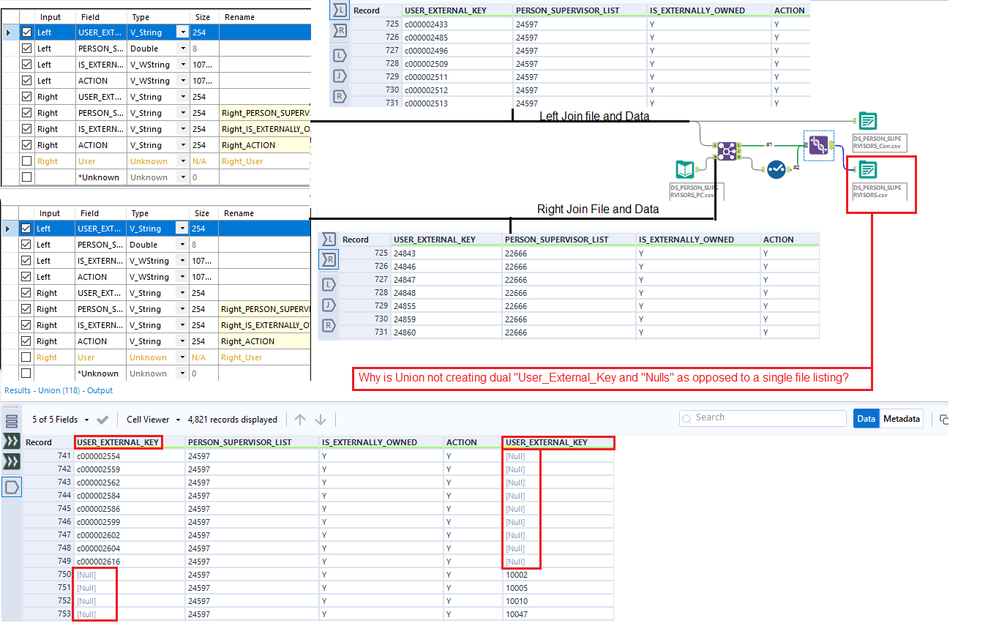Click the messages list icon in Results panel

pyautogui.click(x=11, y=421)
